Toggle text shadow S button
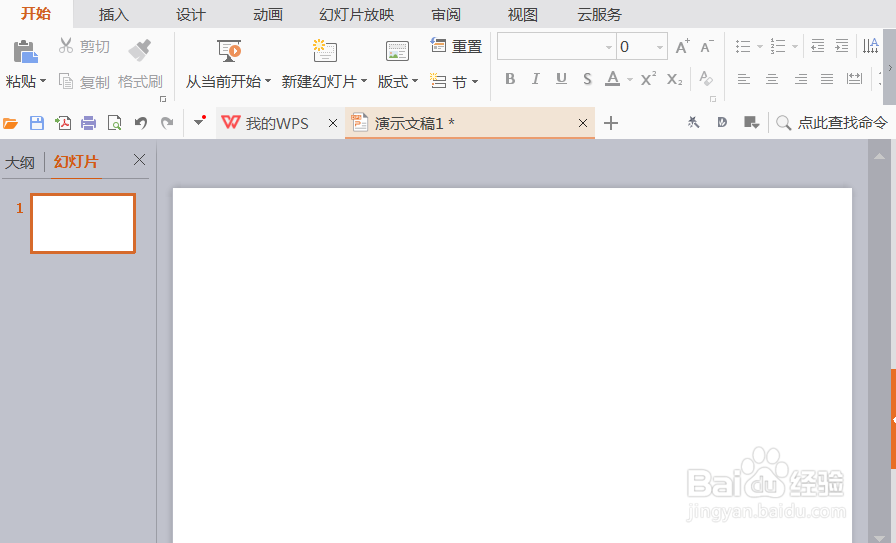Viewport: 896px width, 543px height. (x=587, y=79)
